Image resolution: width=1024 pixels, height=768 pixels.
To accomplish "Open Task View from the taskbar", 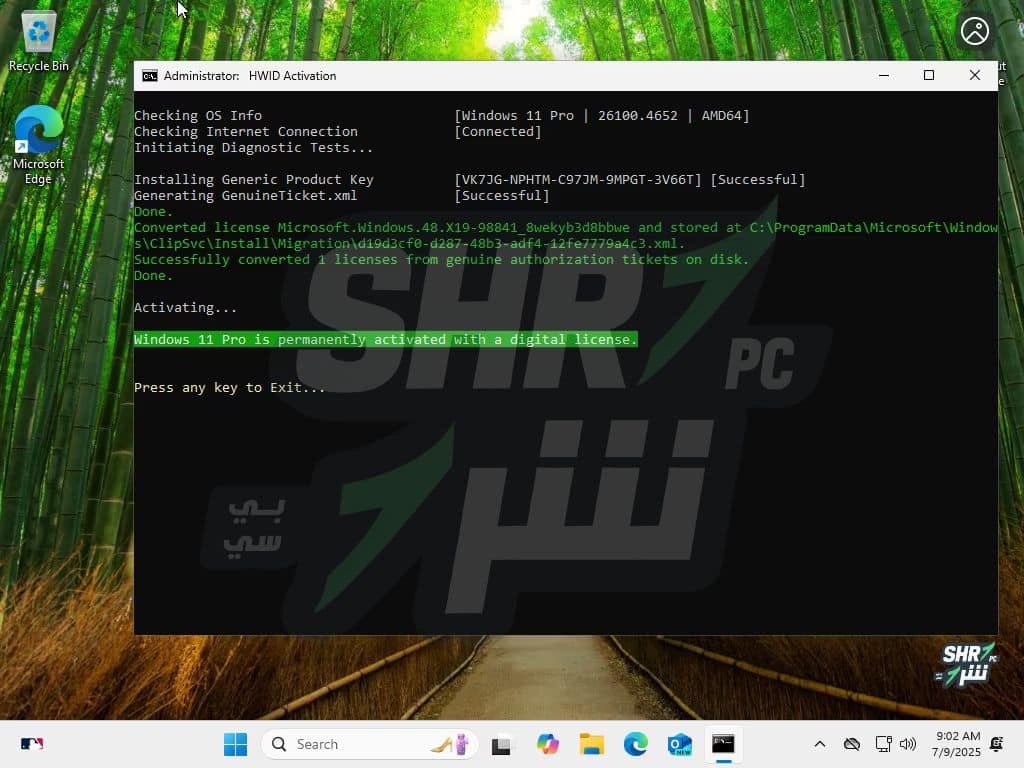I will click(501, 744).
